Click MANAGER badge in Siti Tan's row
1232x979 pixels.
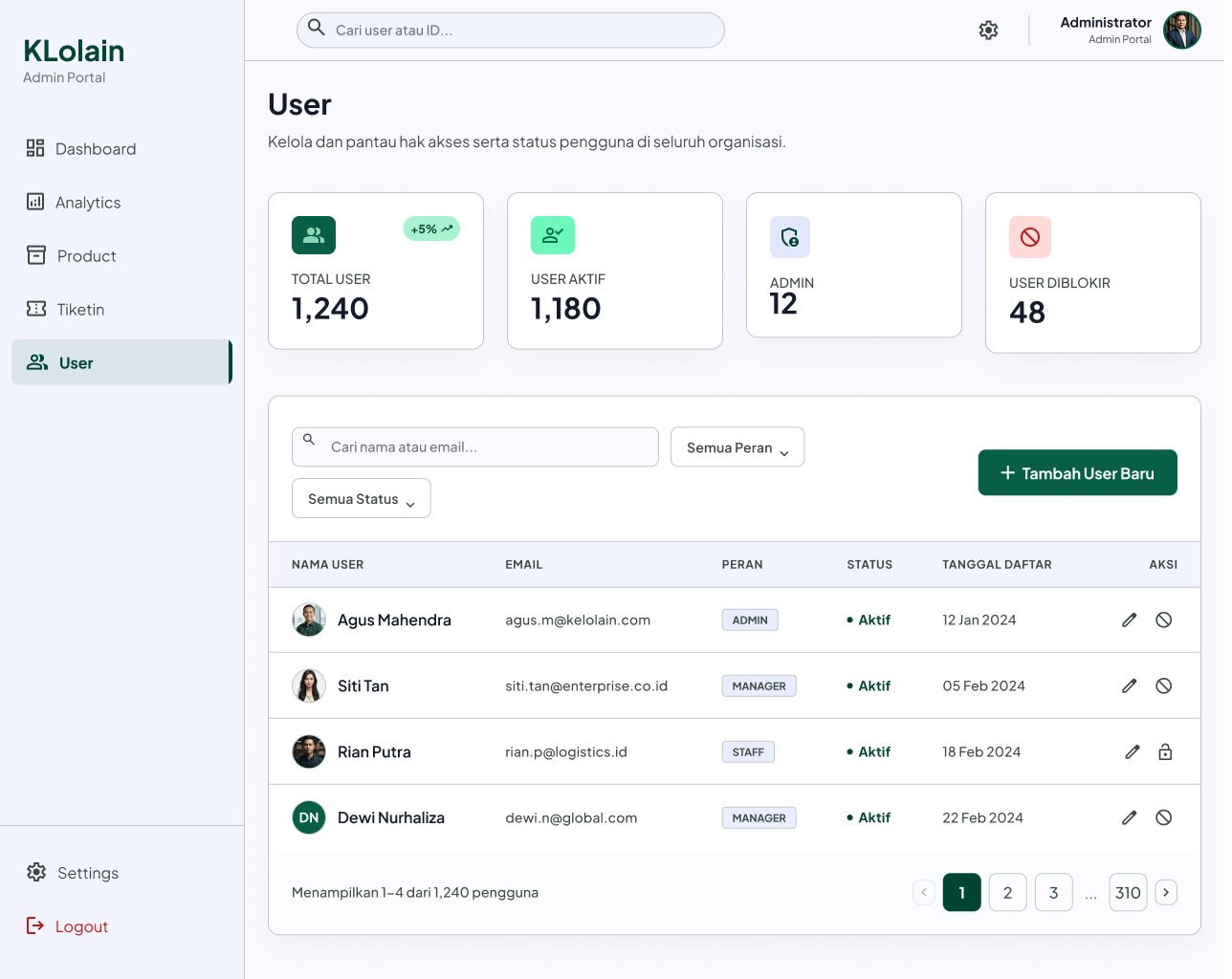point(759,685)
